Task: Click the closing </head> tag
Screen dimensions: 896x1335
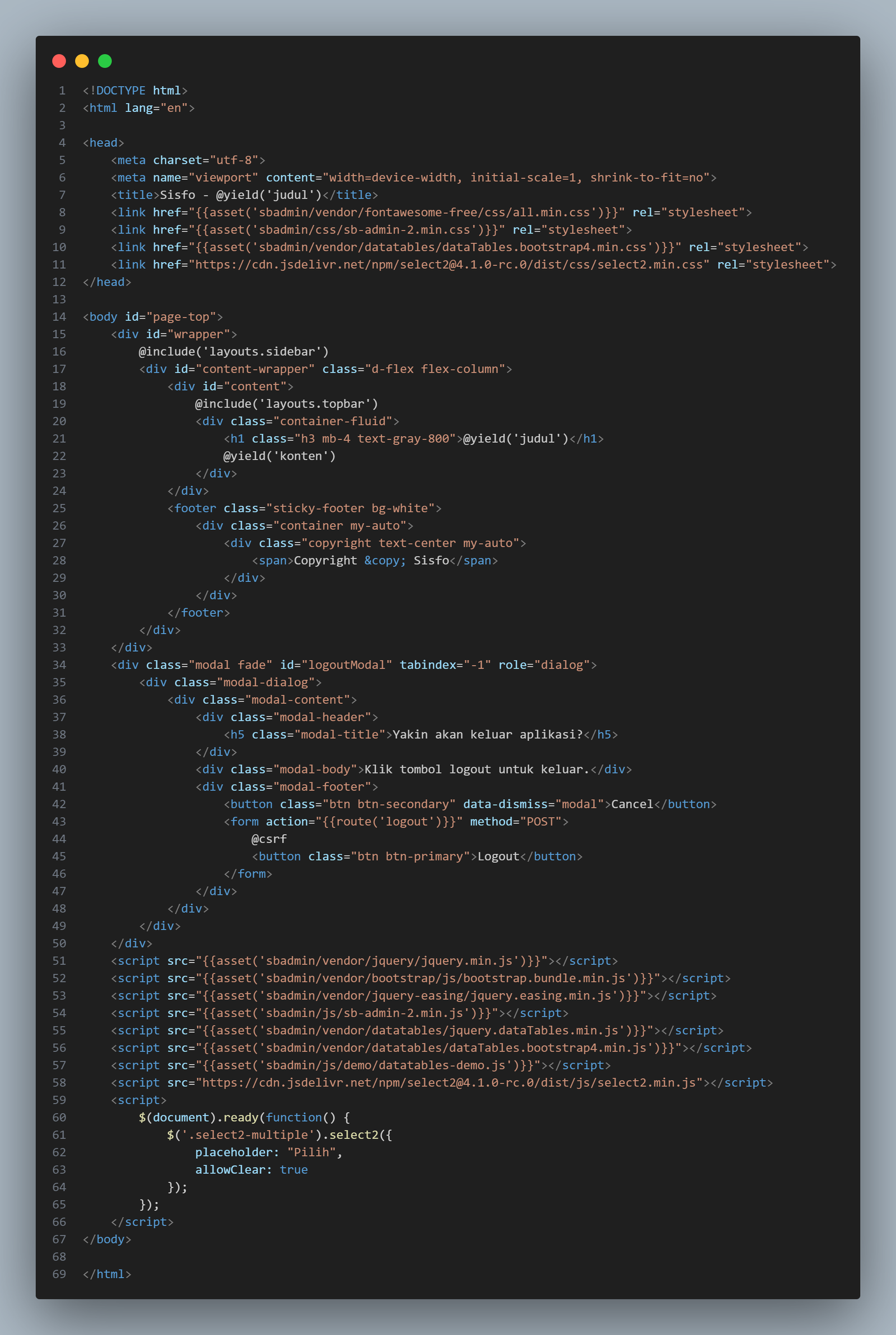Action: tap(107, 282)
